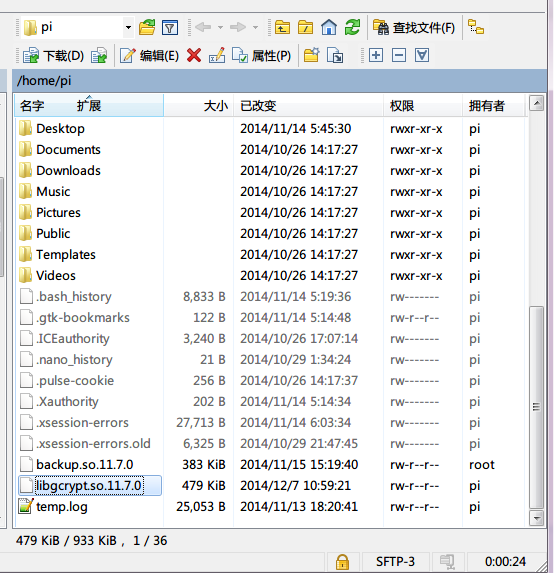
Task: Open the home directory icon
Action: pyautogui.click(x=329, y=27)
